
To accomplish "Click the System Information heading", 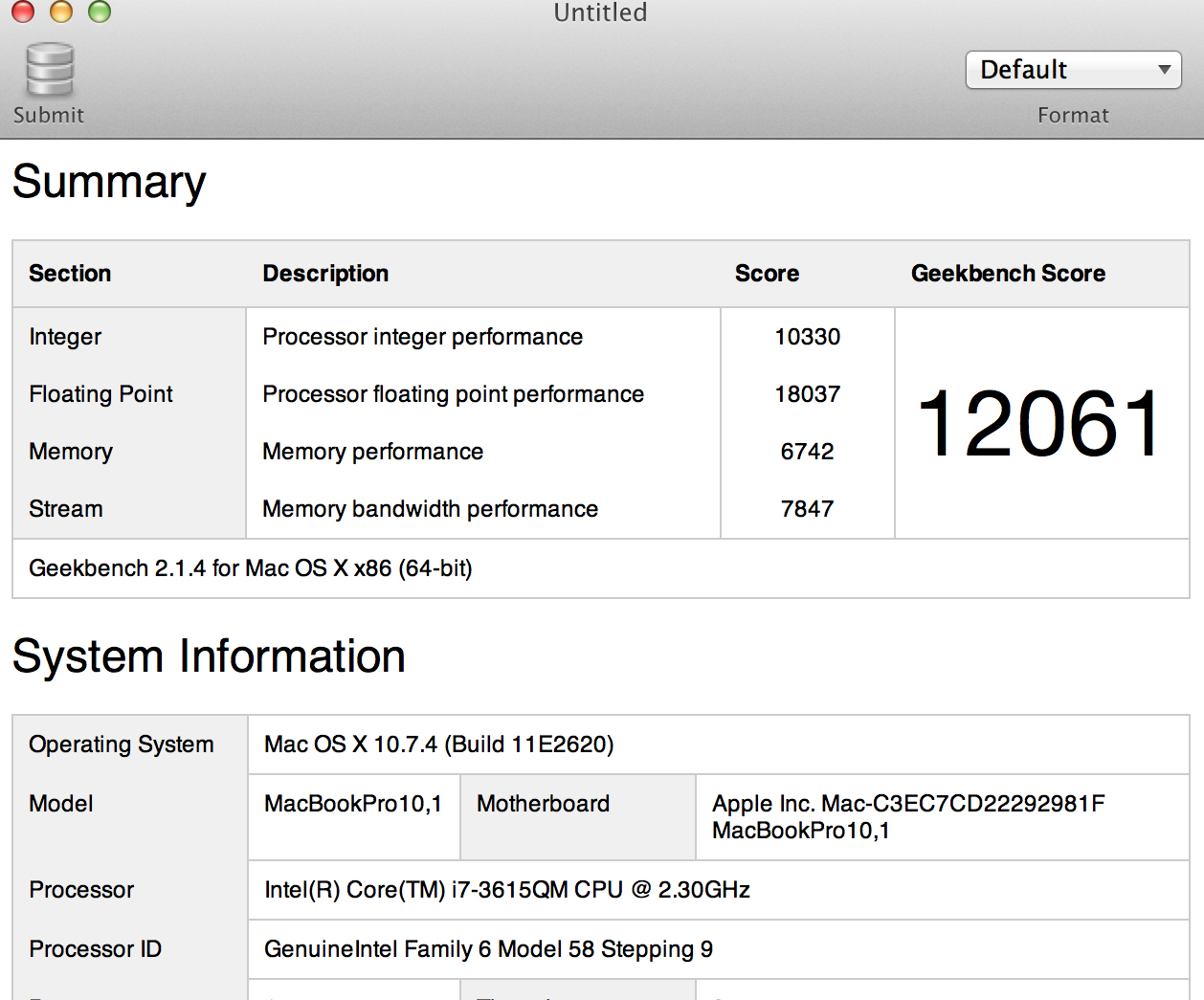I will (x=209, y=656).
